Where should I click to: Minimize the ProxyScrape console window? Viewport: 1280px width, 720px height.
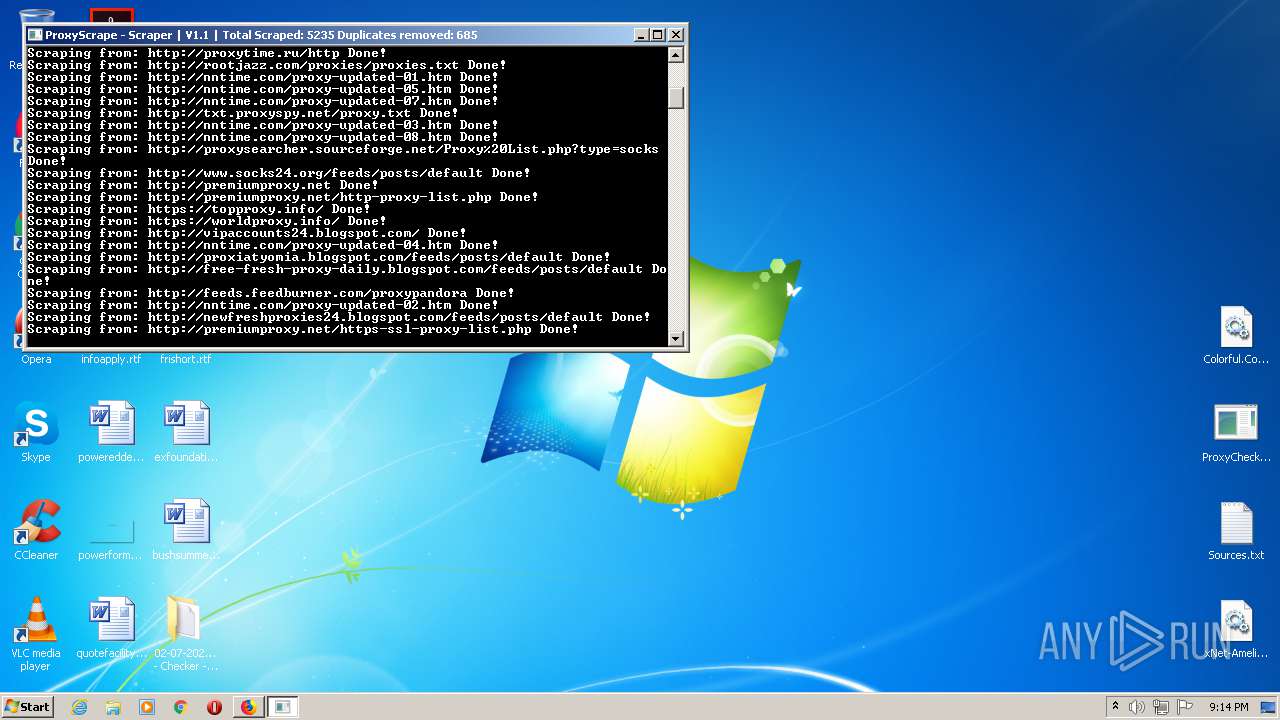tap(640, 35)
